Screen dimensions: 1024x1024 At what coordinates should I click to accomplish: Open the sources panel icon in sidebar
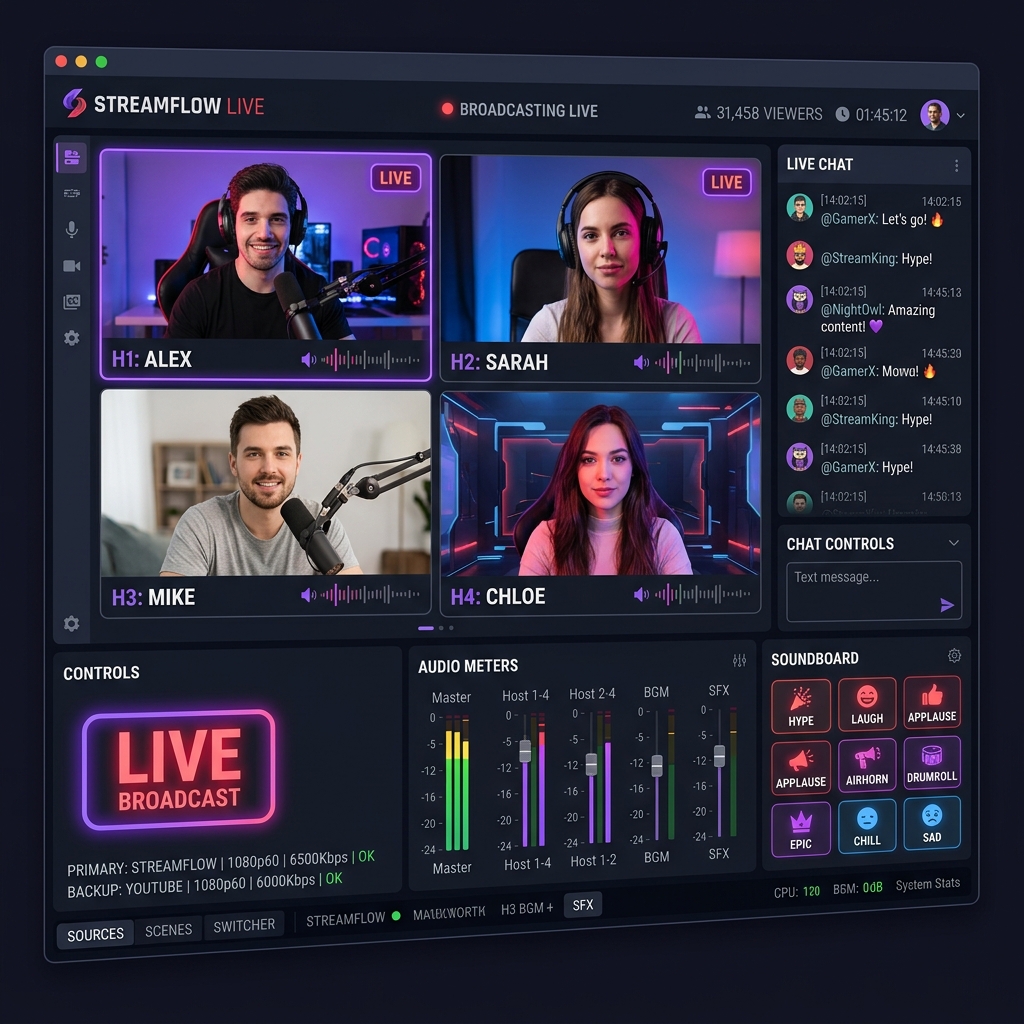coord(72,157)
